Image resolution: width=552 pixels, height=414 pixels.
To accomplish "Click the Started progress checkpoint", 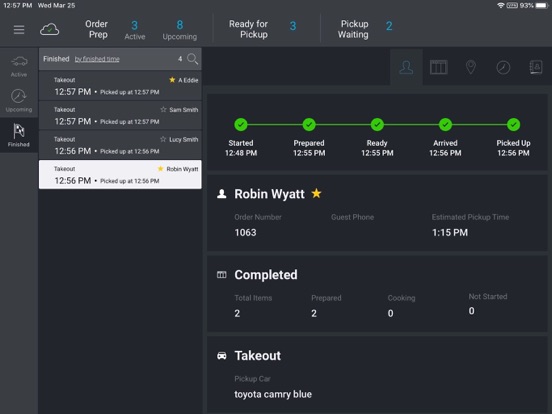I will click(x=241, y=124).
